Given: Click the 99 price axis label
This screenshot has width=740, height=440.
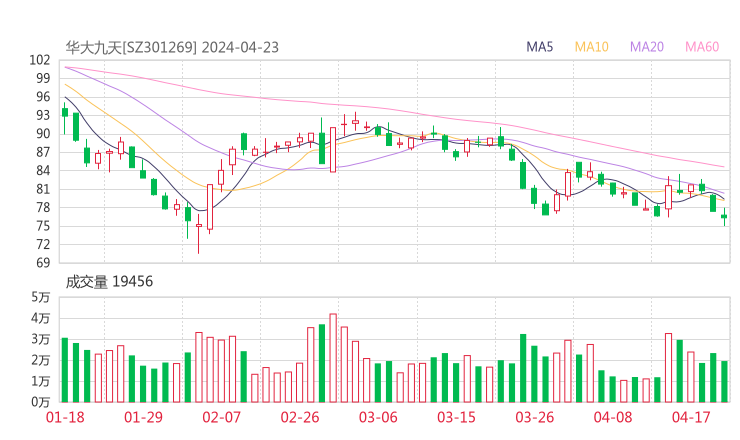Looking at the screenshot, I should coord(43,78).
